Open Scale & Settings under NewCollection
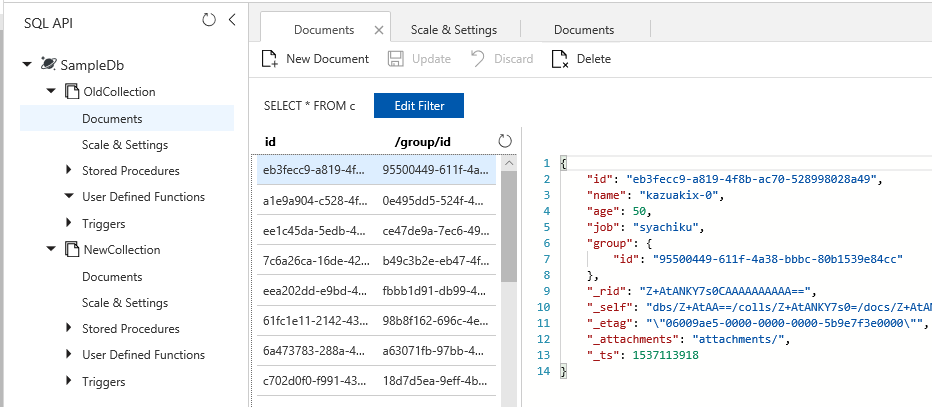Screen dimensions: 932x407 click(x=125, y=302)
